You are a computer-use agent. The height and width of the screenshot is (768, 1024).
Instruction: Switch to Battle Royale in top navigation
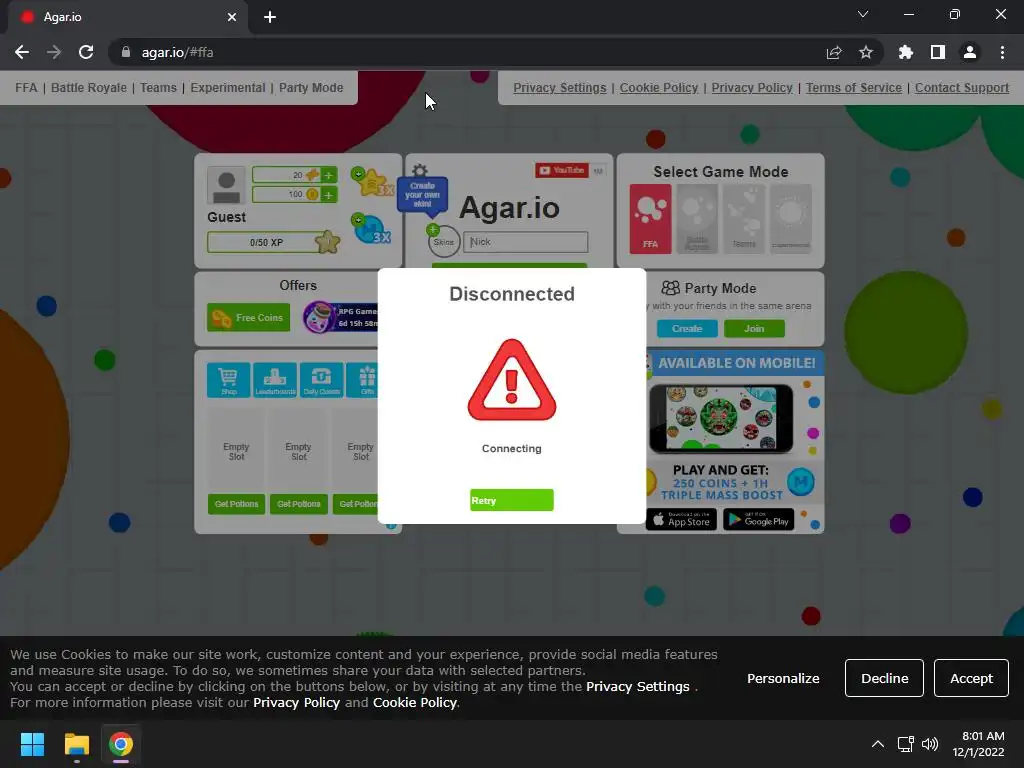pyautogui.click(x=89, y=88)
